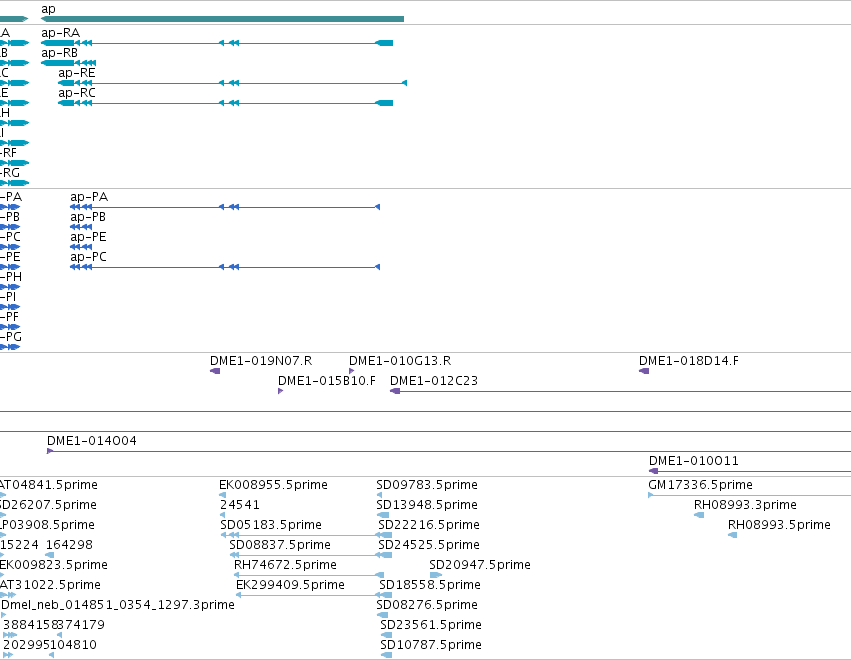Select clone DME1-010G13.R label
The height and width of the screenshot is (660, 851).
[x=399, y=361]
